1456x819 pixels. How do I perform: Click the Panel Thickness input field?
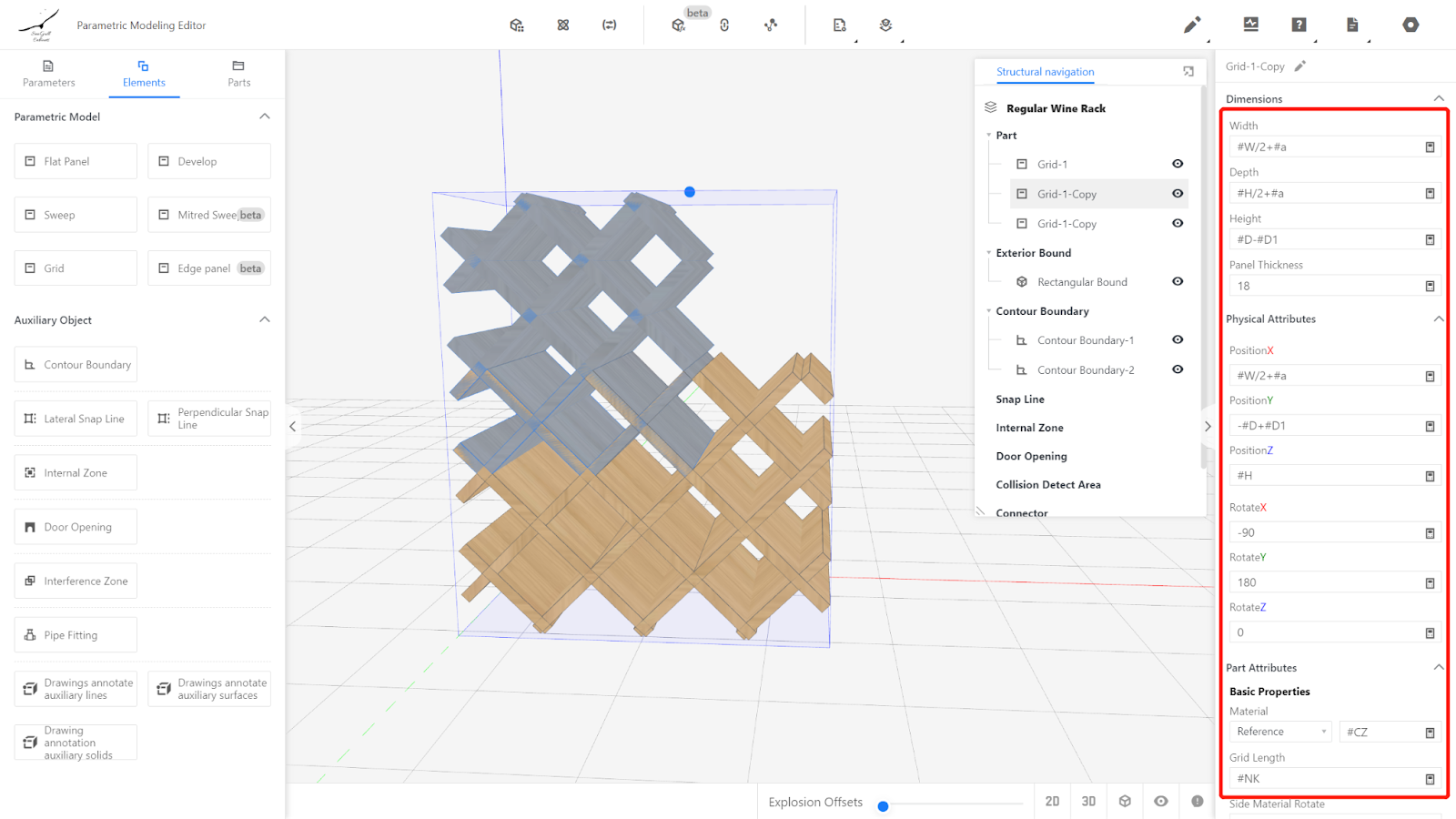[1324, 286]
